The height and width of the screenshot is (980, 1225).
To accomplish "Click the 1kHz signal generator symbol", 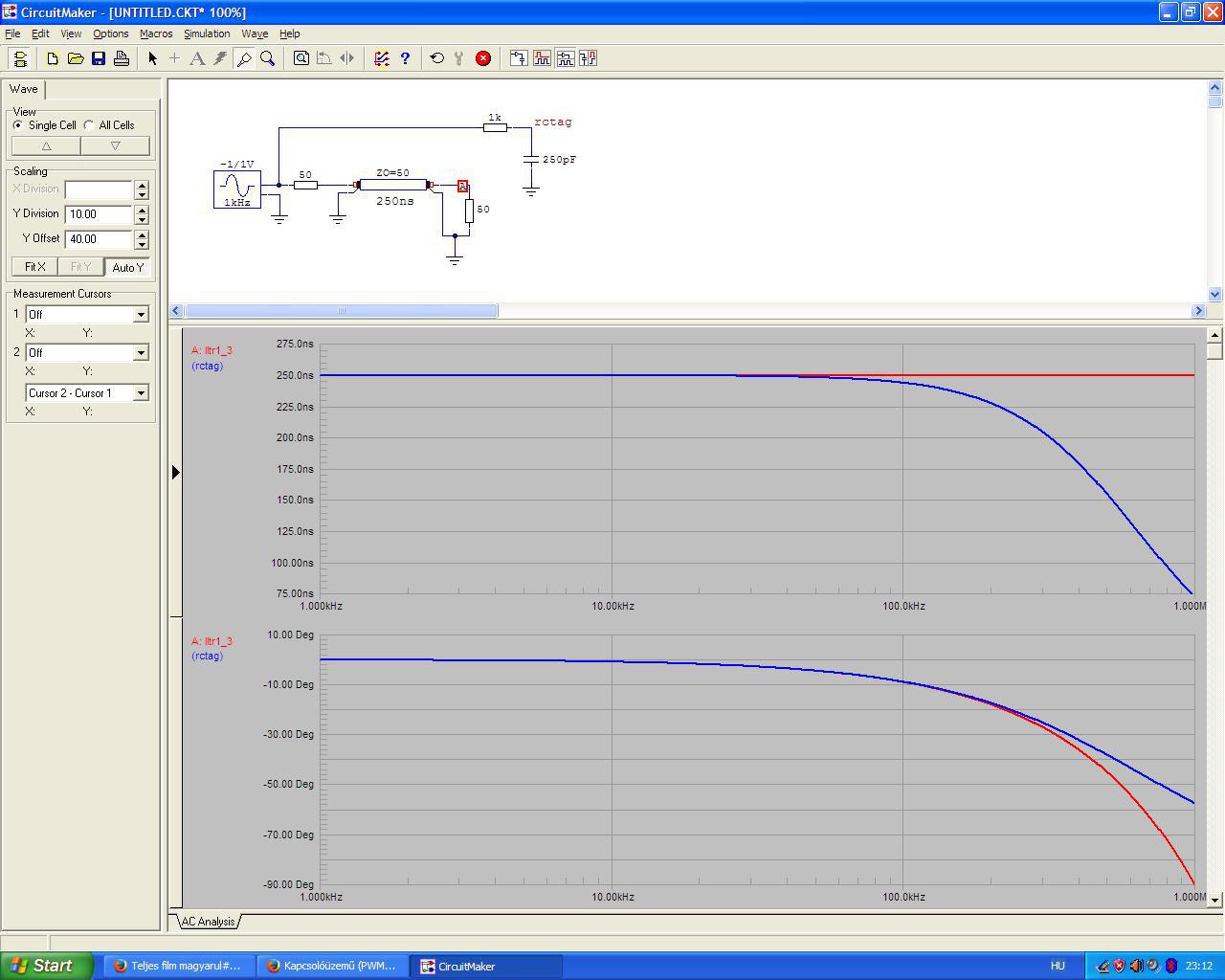I will pyautogui.click(x=237, y=189).
